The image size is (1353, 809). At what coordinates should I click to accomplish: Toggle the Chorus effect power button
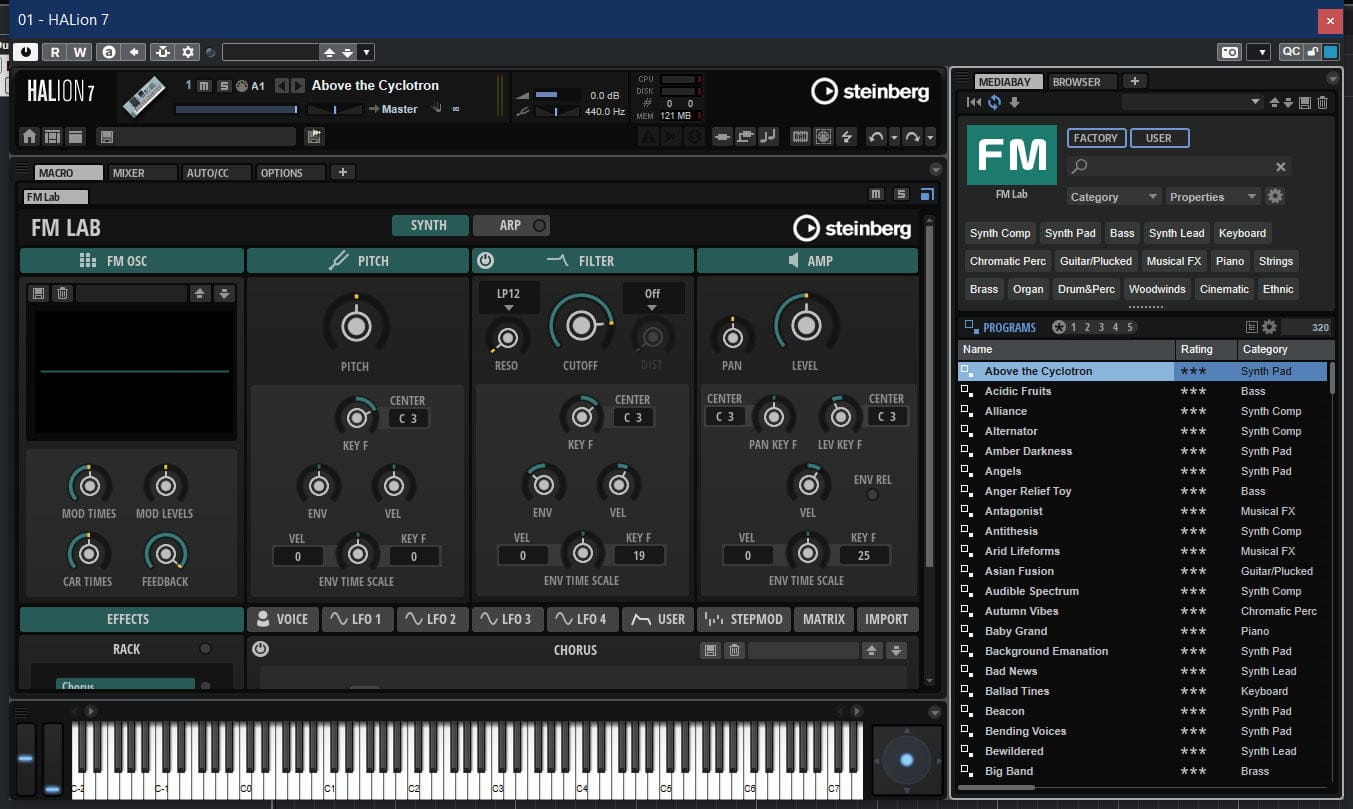(261, 650)
